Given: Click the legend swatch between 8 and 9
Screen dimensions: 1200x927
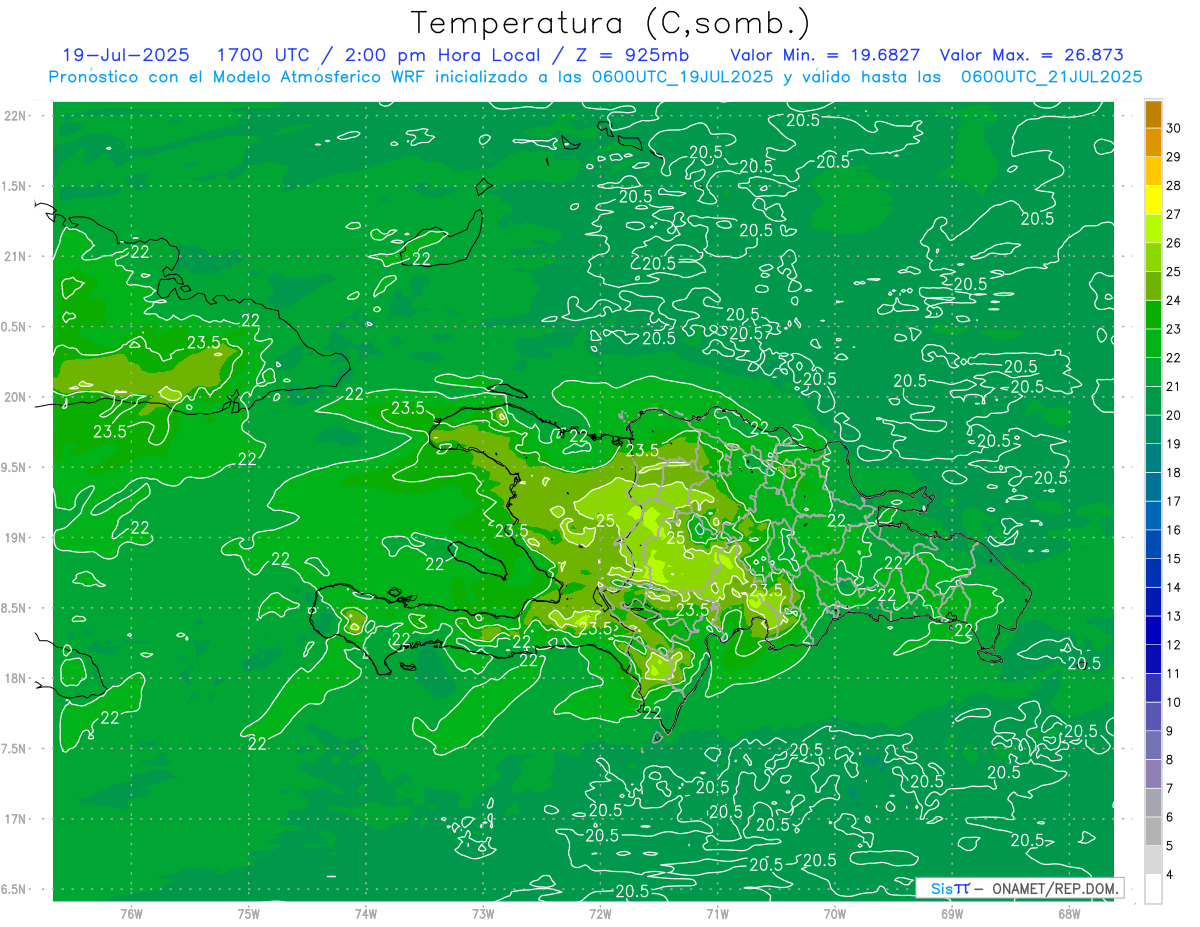Looking at the screenshot, I should tap(1153, 745).
